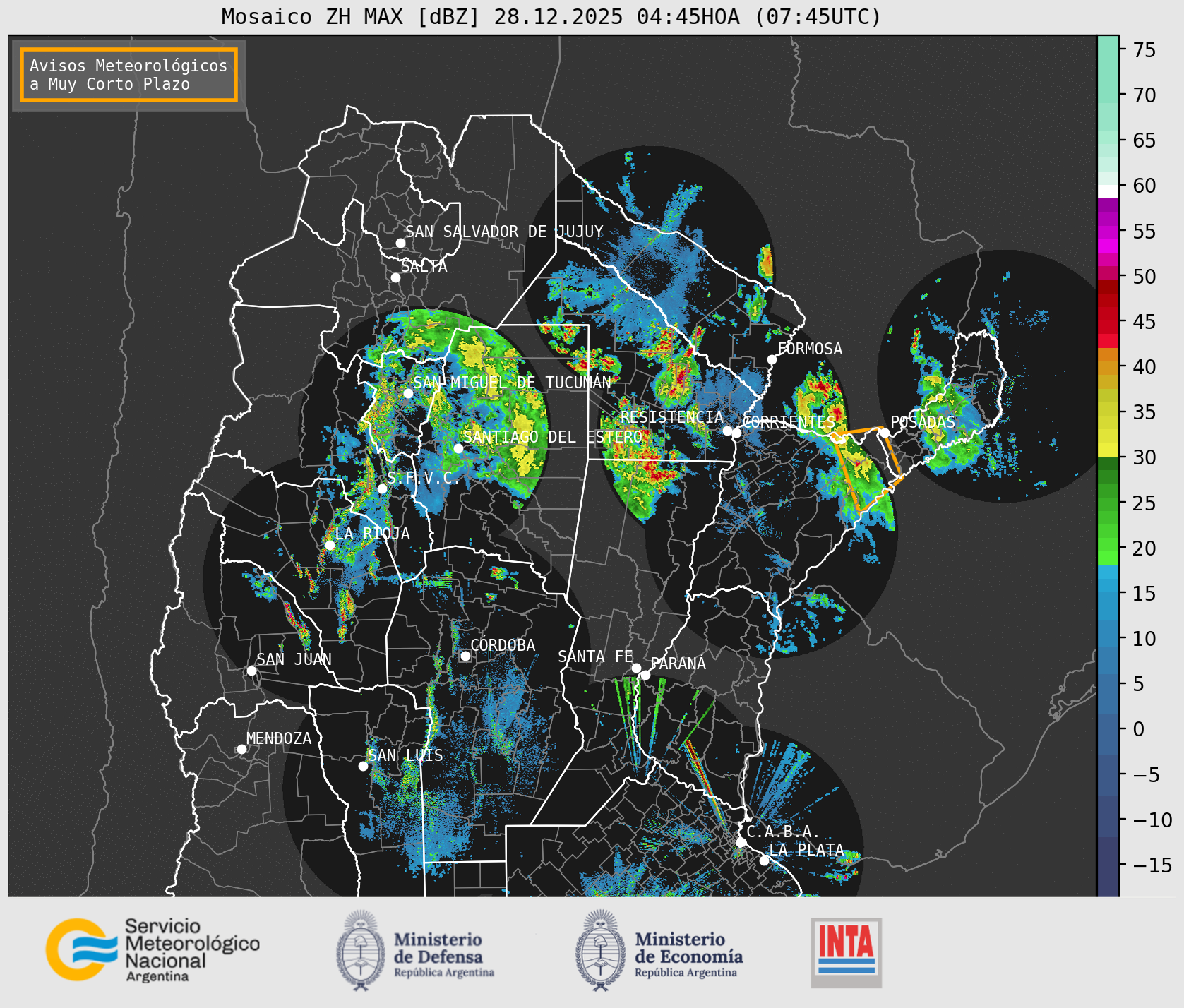Screen dimensions: 1184x1008
Task: Click the 60 dBZ white band on scale
Action: [1108, 191]
